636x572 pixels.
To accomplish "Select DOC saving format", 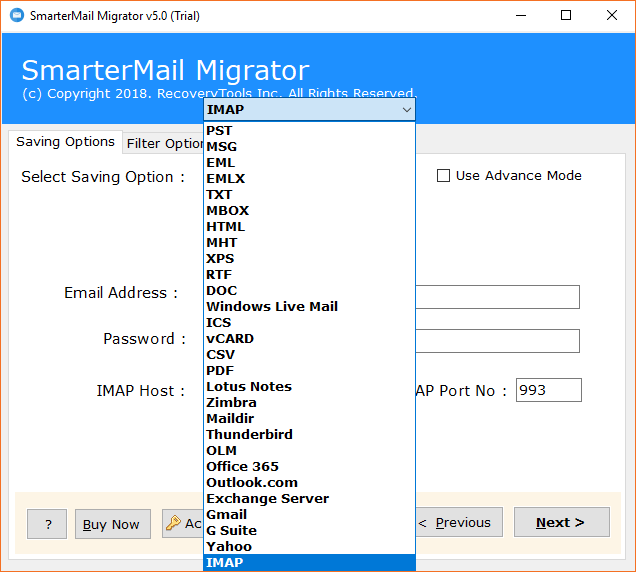I will click(x=309, y=290).
